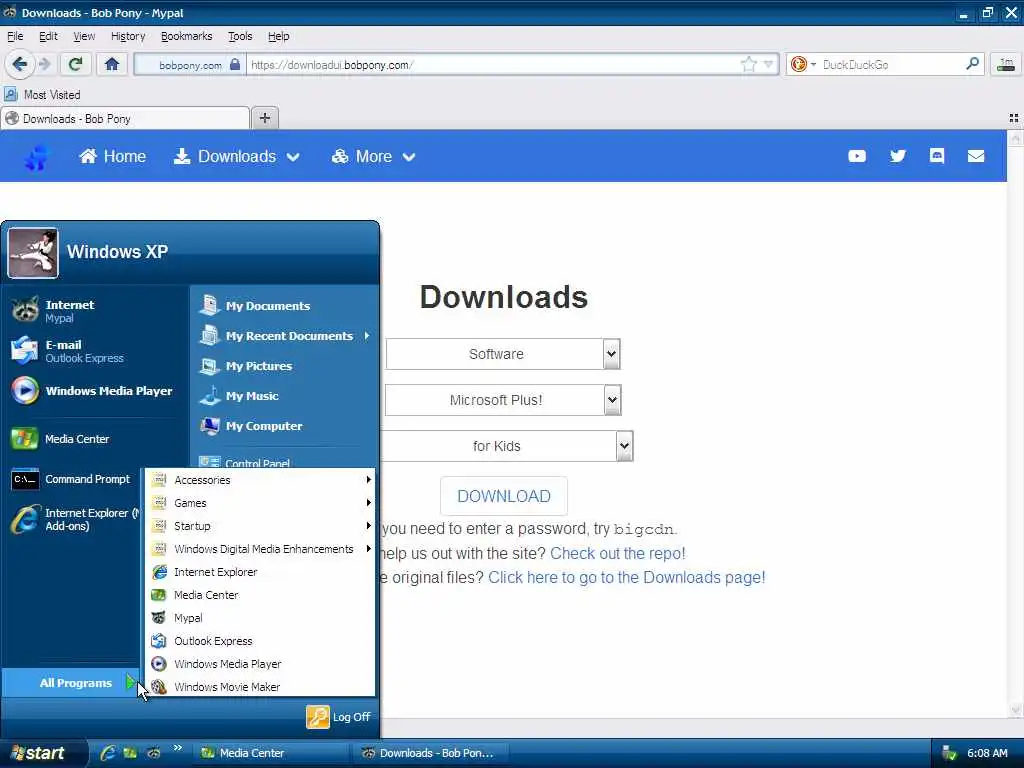Click the browser Forward arrow button
Screen dimensions: 1024x768
point(44,64)
